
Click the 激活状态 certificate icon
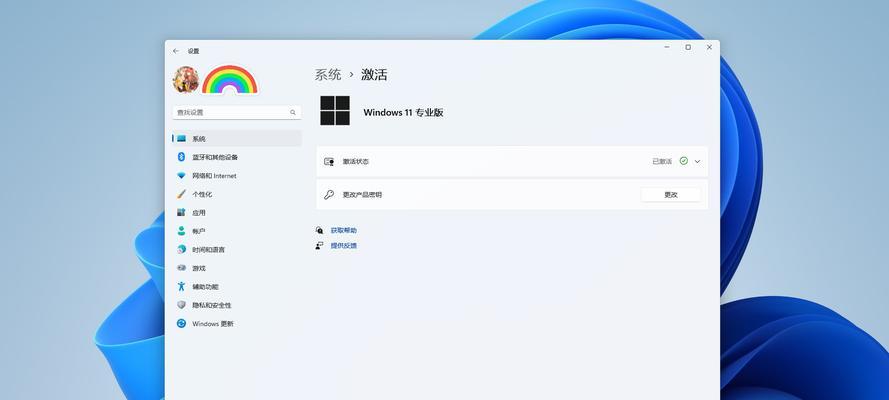[x=329, y=161]
